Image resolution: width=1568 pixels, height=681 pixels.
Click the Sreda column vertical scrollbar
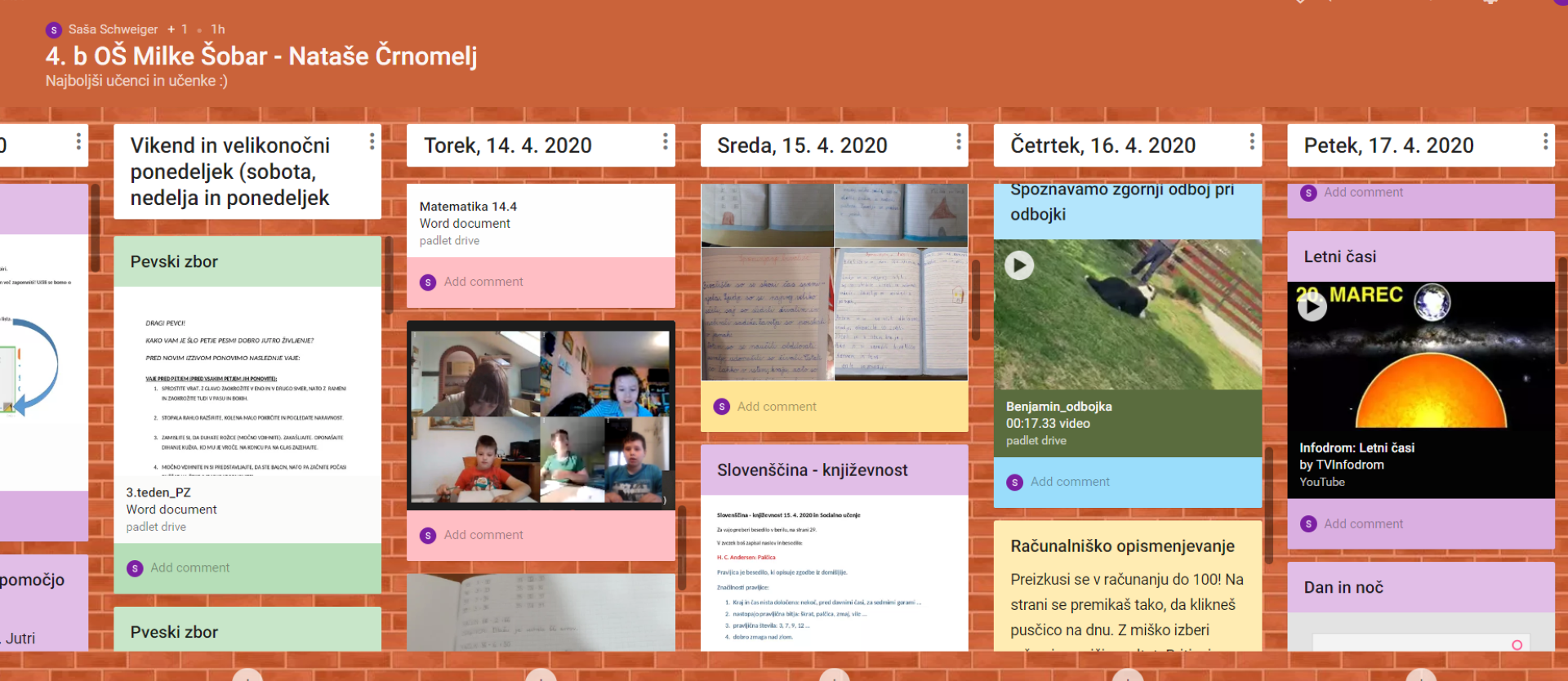pyautogui.click(x=975, y=300)
